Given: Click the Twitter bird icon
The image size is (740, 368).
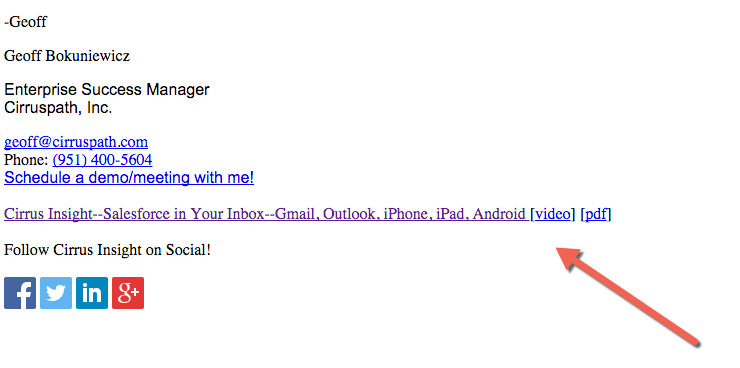Looking at the screenshot, I should pos(56,293).
